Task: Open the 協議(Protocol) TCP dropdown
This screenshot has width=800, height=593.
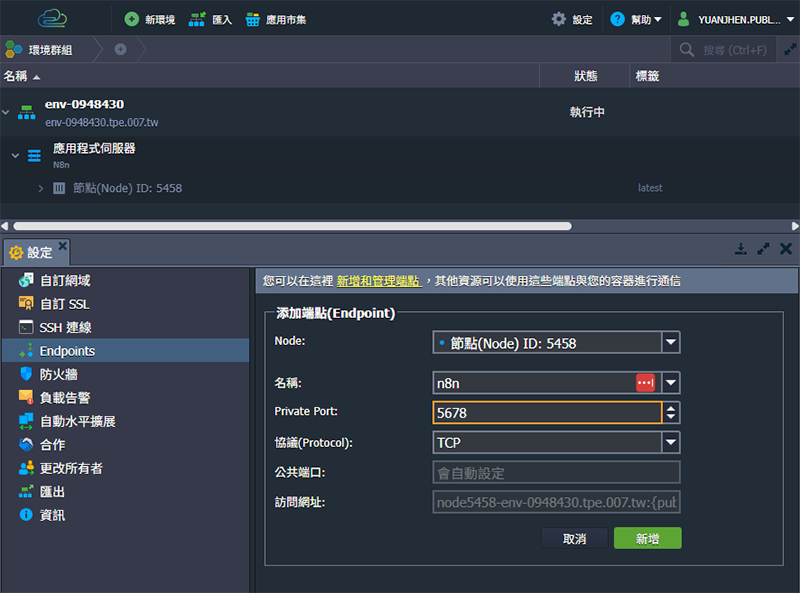Action: click(x=672, y=442)
